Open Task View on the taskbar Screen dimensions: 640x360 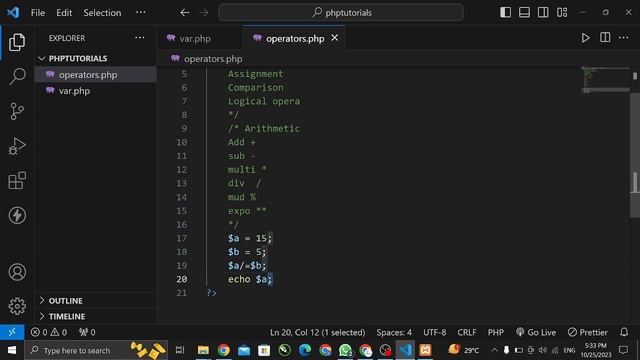180,350
